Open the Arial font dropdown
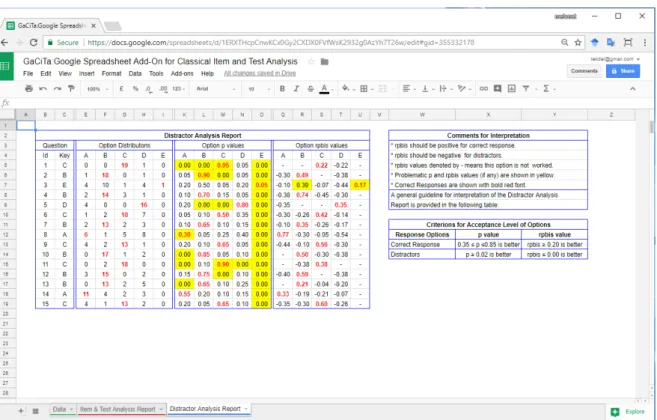Image resolution: width=657 pixels, height=420 pixels. 215,89
